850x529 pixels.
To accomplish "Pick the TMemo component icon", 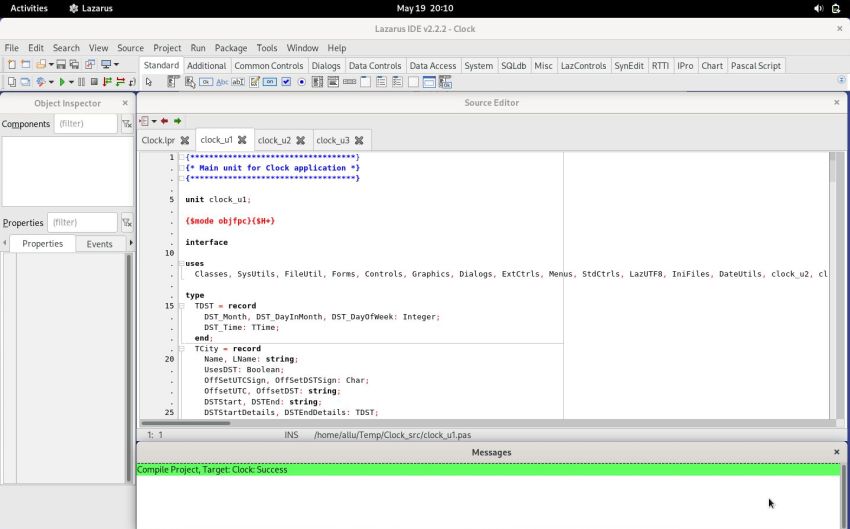I will click(x=254, y=82).
